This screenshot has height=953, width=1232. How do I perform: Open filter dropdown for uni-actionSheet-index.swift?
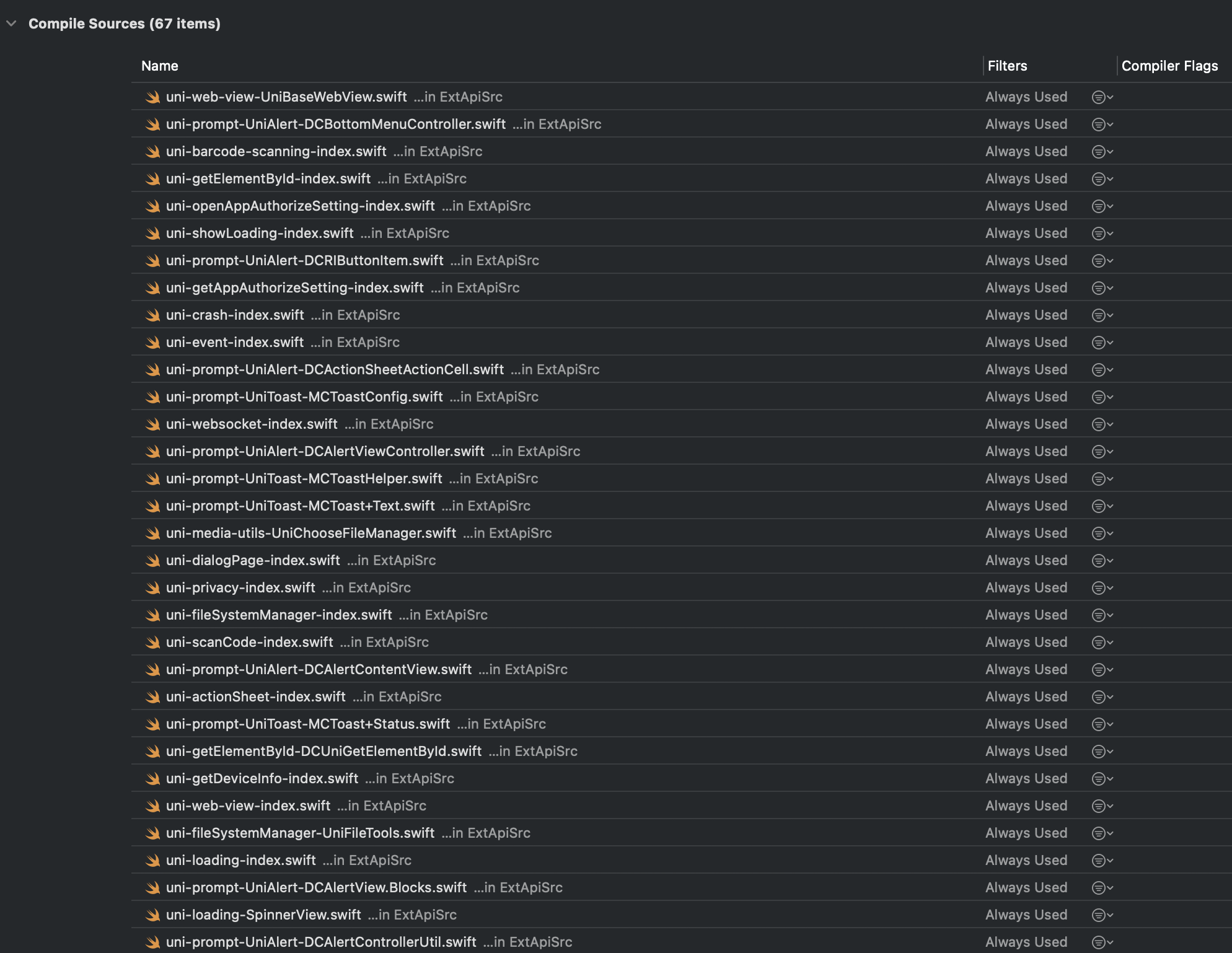[1102, 697]
